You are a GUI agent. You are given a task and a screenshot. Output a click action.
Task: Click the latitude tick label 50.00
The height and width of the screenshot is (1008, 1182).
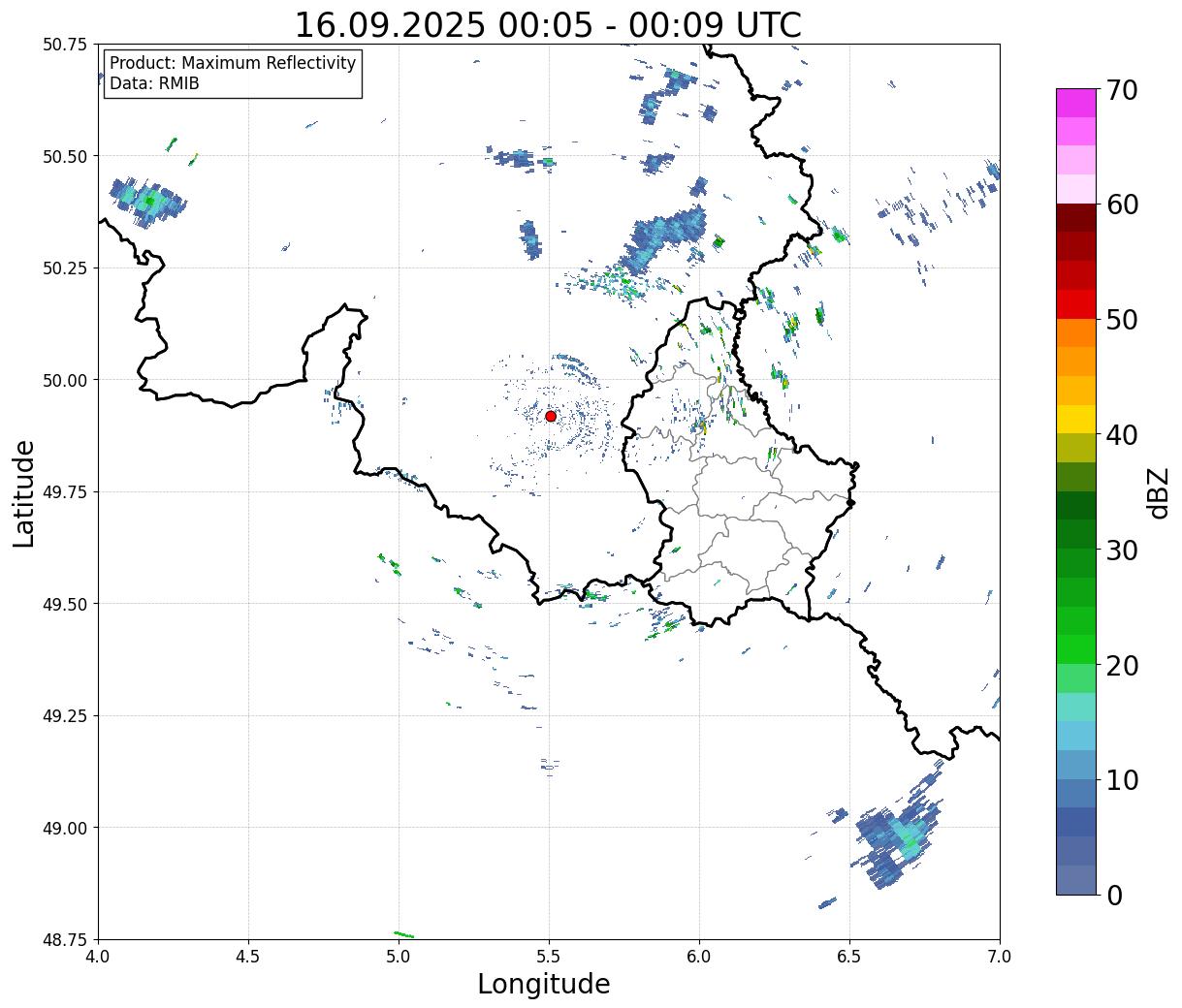click(x=65, y=380)
